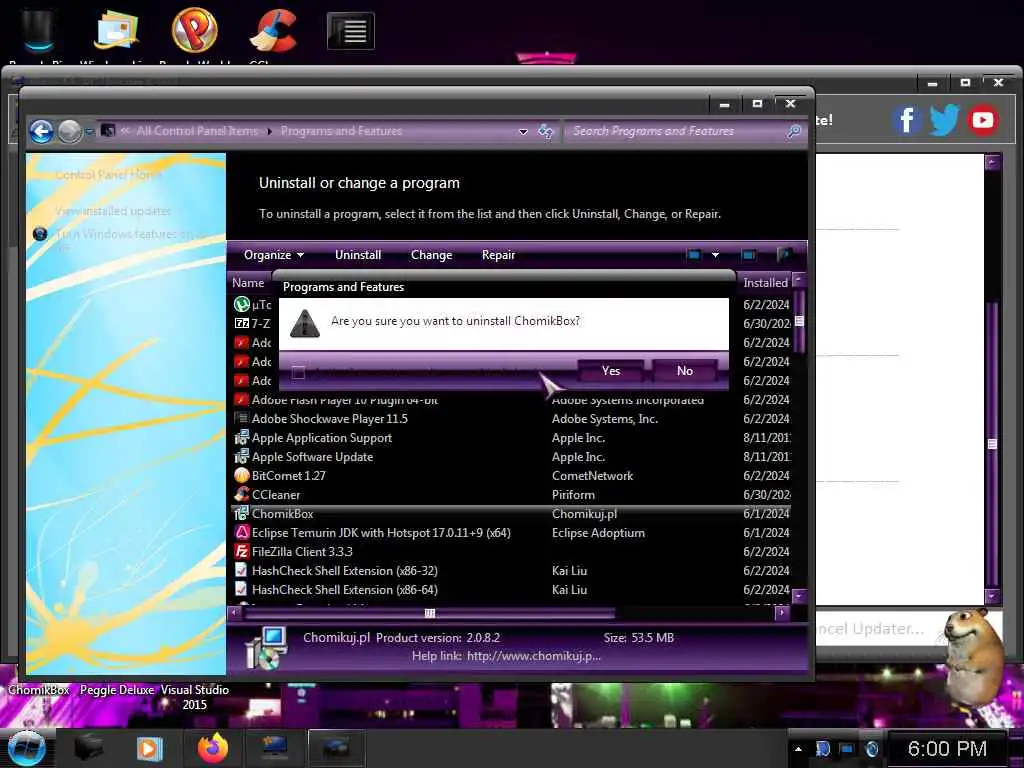Screen dimensions: 1024x768
Task: Click Cancel Updater in the back window
Action: click(x=871, y=629)
